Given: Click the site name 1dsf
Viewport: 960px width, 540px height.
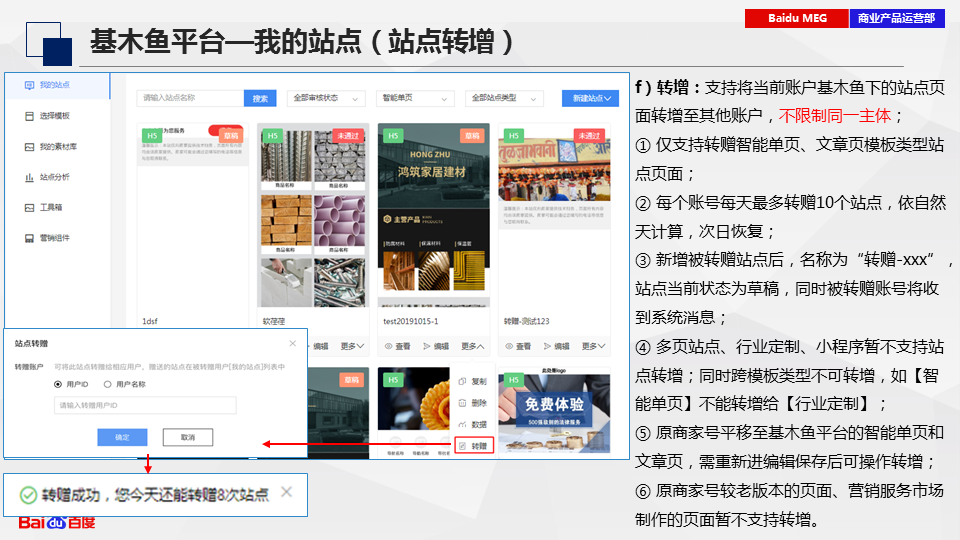Looking at the screenshot, I should [150, 321].
